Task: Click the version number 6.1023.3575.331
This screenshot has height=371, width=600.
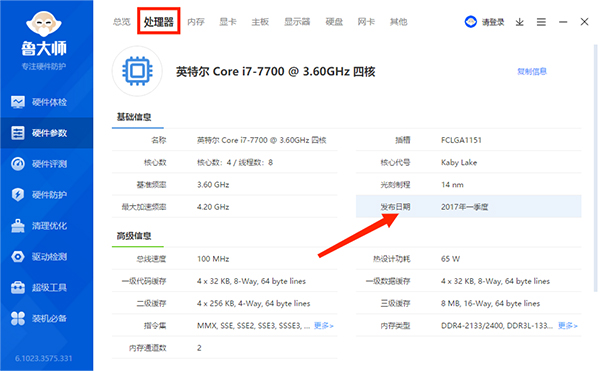Action: coord(44,358)
